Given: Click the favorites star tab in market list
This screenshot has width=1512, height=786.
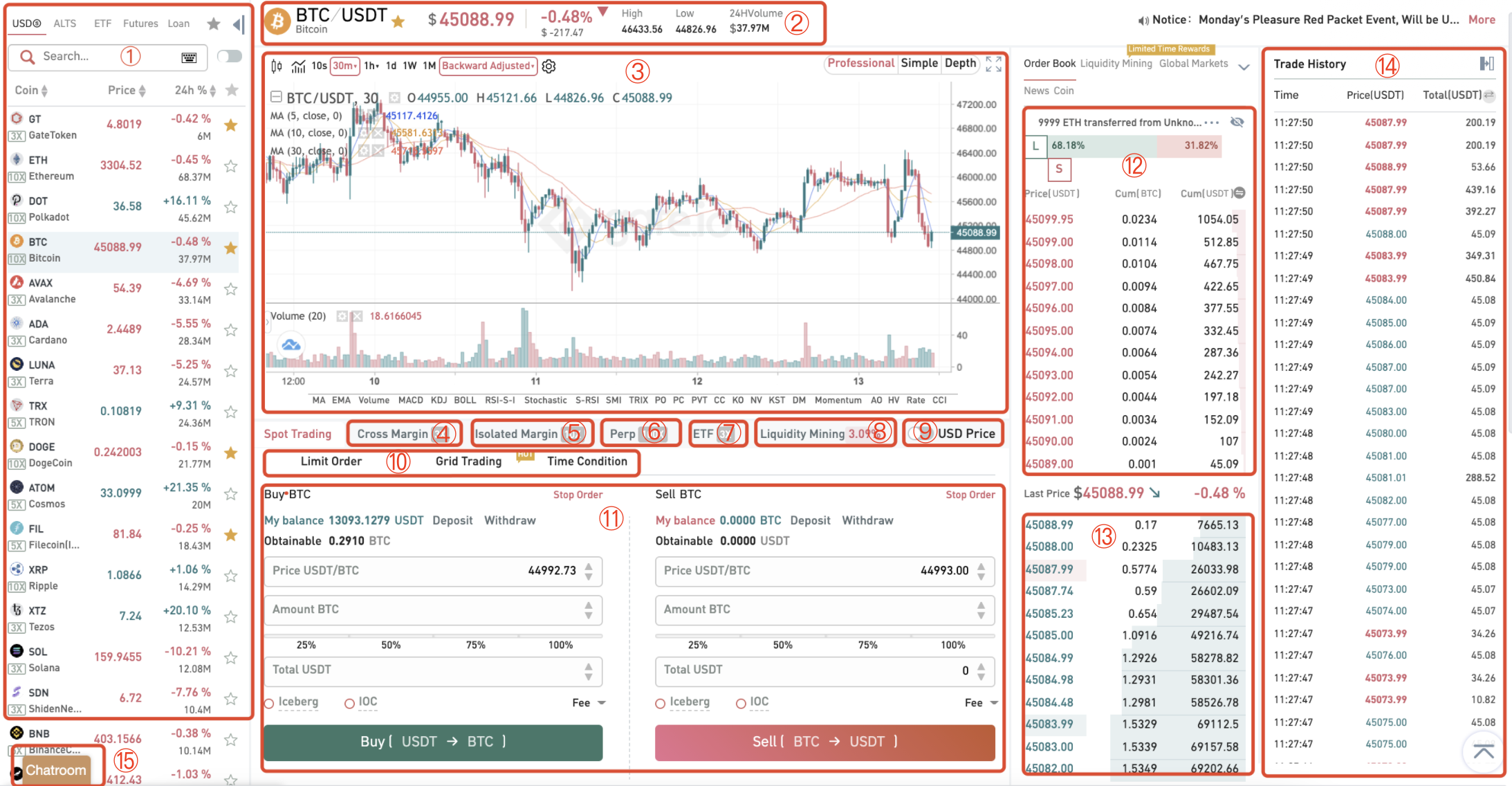Looking at the screenshot, I should point(214,24).
